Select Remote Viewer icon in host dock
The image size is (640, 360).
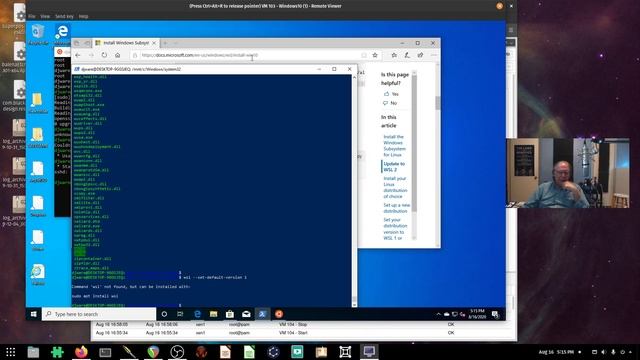tap(369, 351)
